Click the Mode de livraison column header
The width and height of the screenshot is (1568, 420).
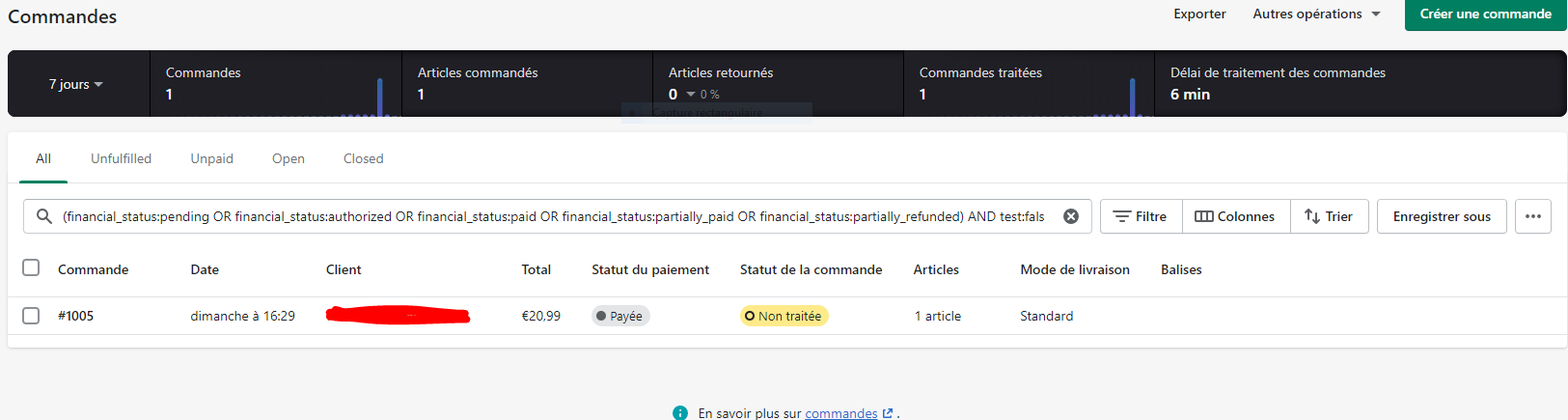1075,269
